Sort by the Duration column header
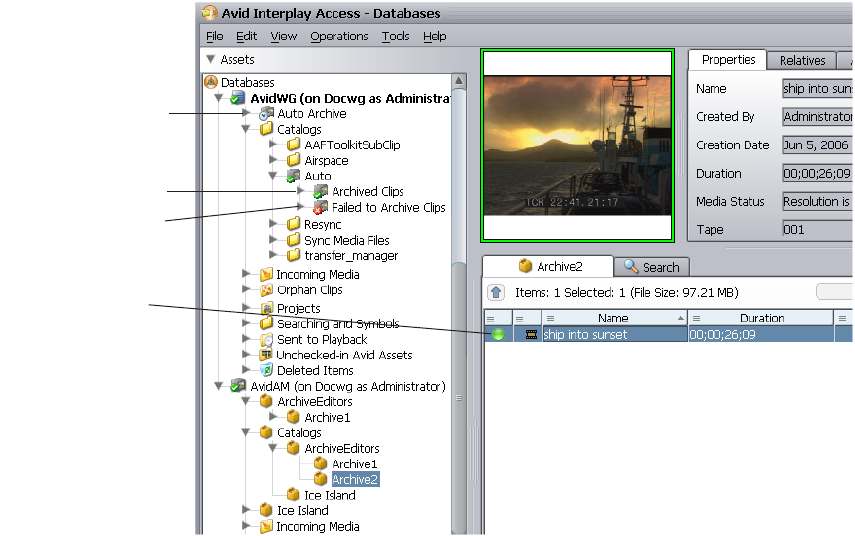This screenshot has height=536, width=855. 762,318
